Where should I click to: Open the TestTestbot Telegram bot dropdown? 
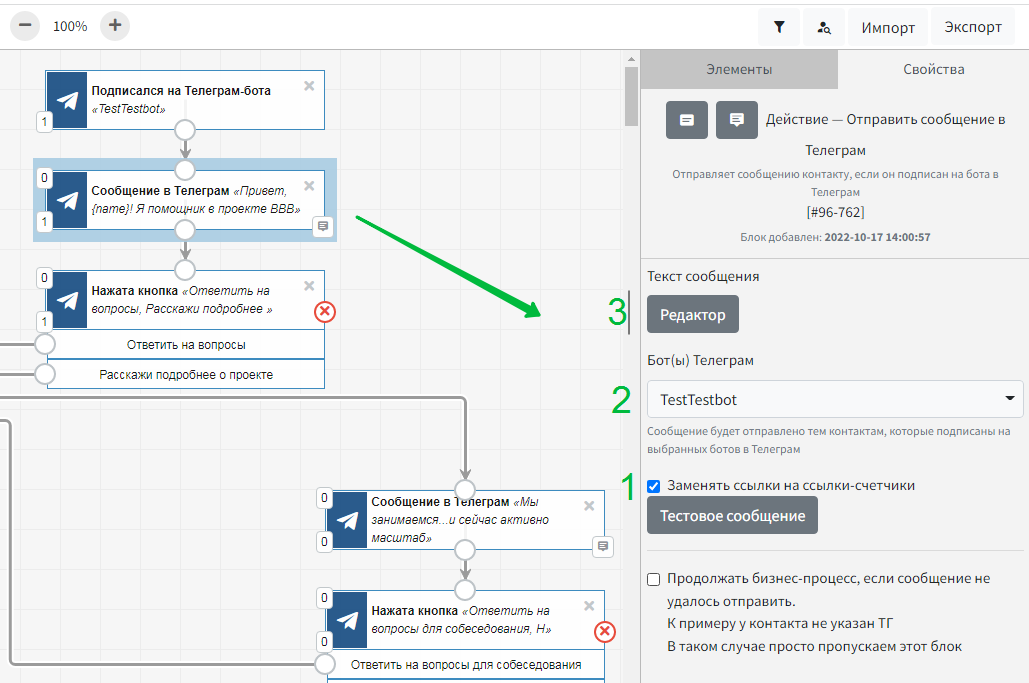click(x=835, y=399)
